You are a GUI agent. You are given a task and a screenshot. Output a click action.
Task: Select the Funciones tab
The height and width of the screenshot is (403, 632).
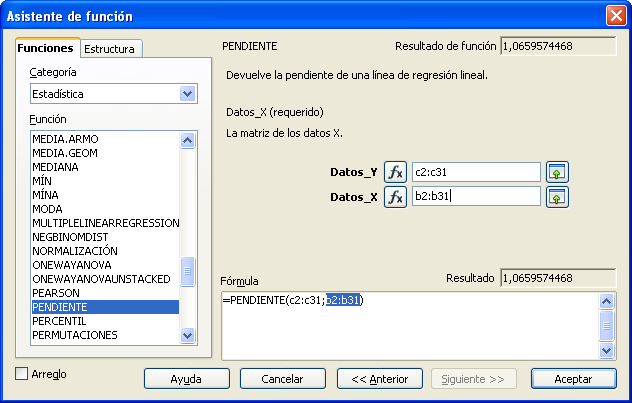[x=46, y=48]
